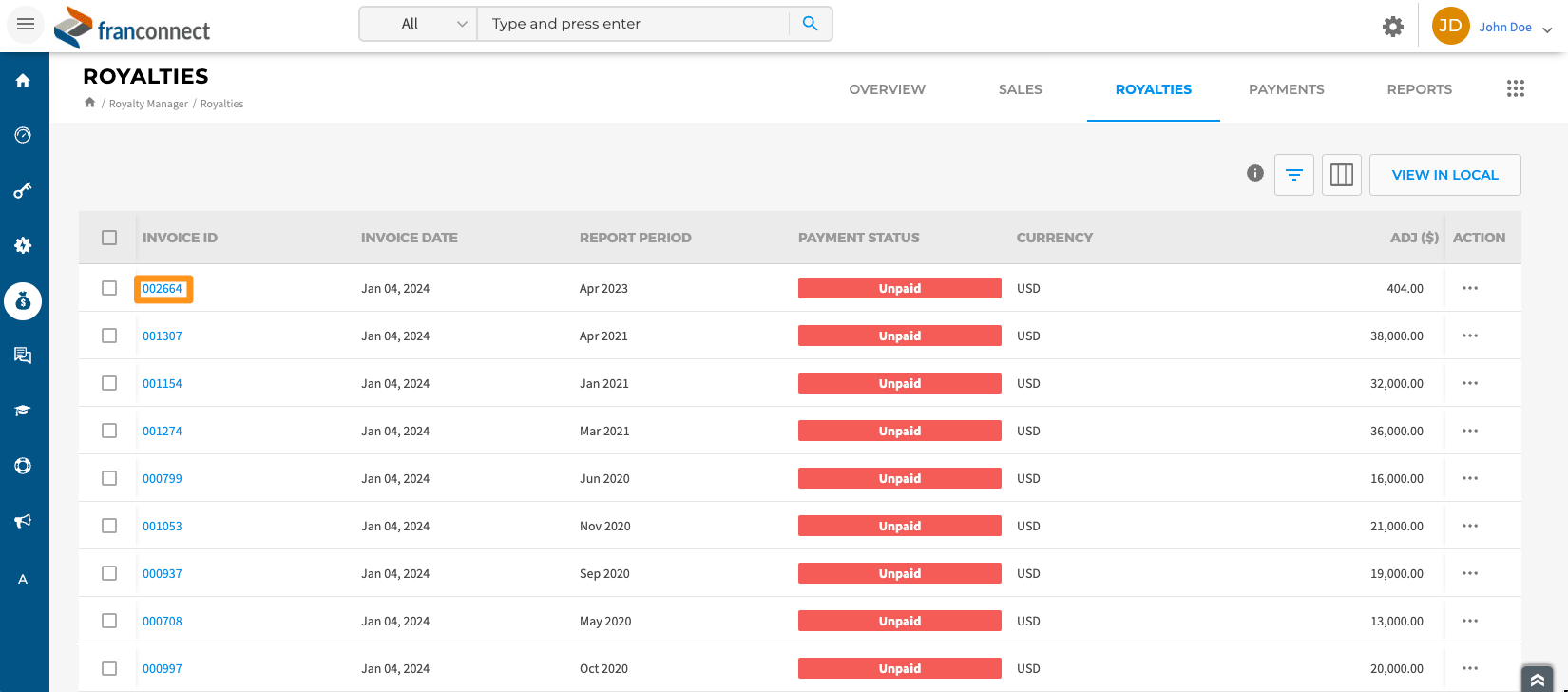The image size is (1568, 692).
Task: Open invoice 001154 link
Action: (163, 383)
